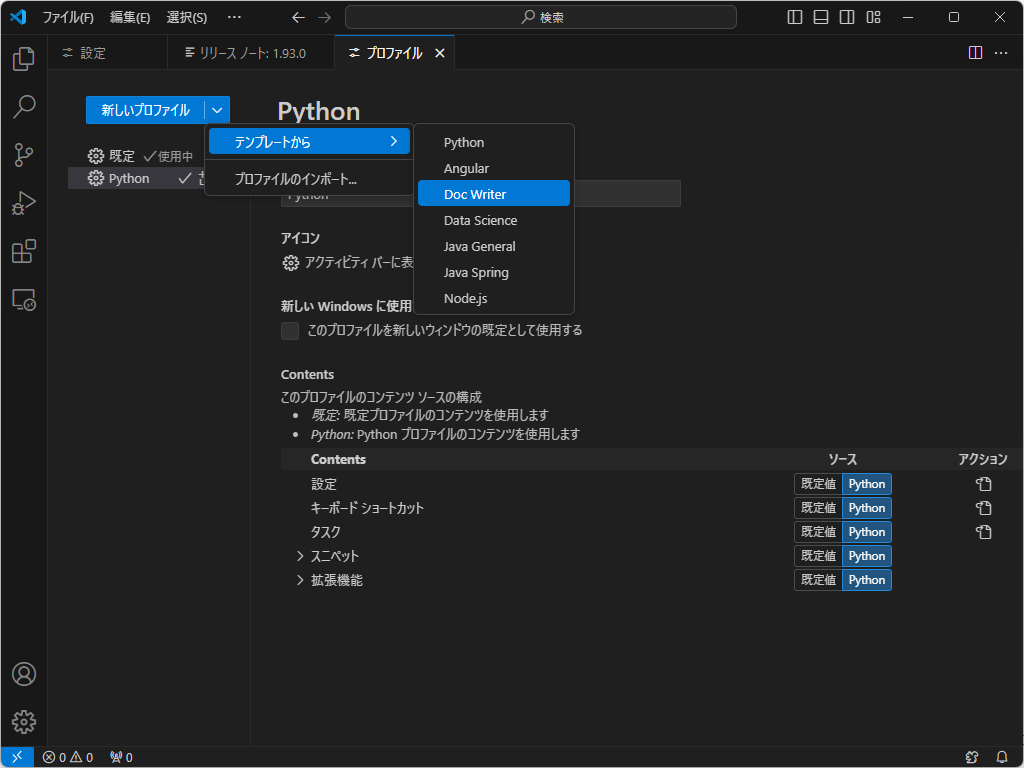Expand the スニペット row
Screen dimensions: 1024x768
[300, 556]
